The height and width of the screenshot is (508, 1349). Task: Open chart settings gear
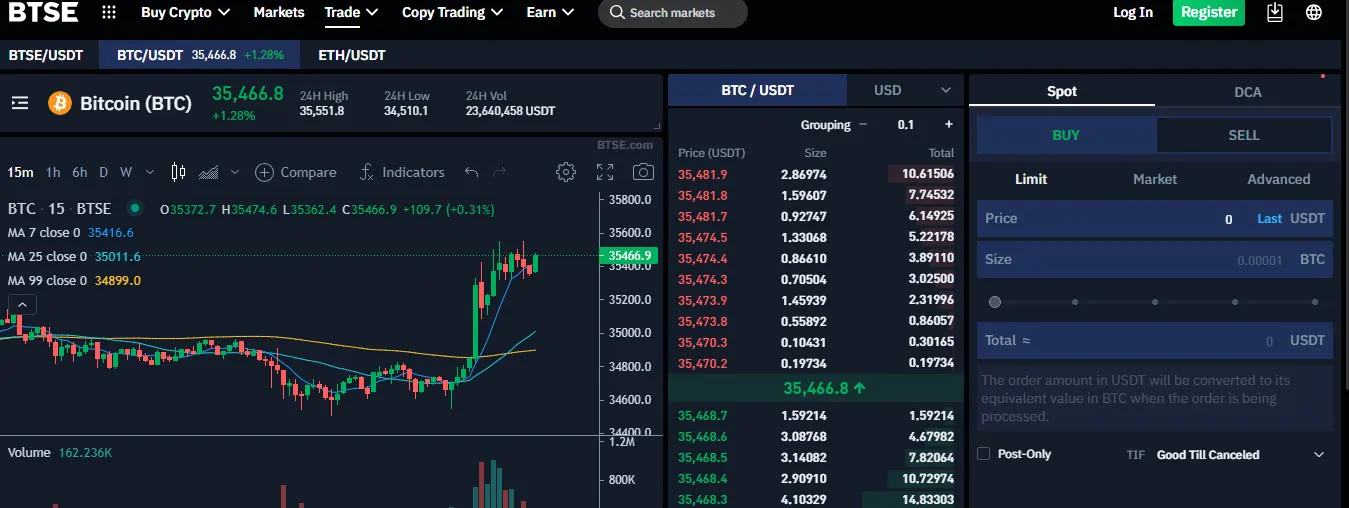566,172
